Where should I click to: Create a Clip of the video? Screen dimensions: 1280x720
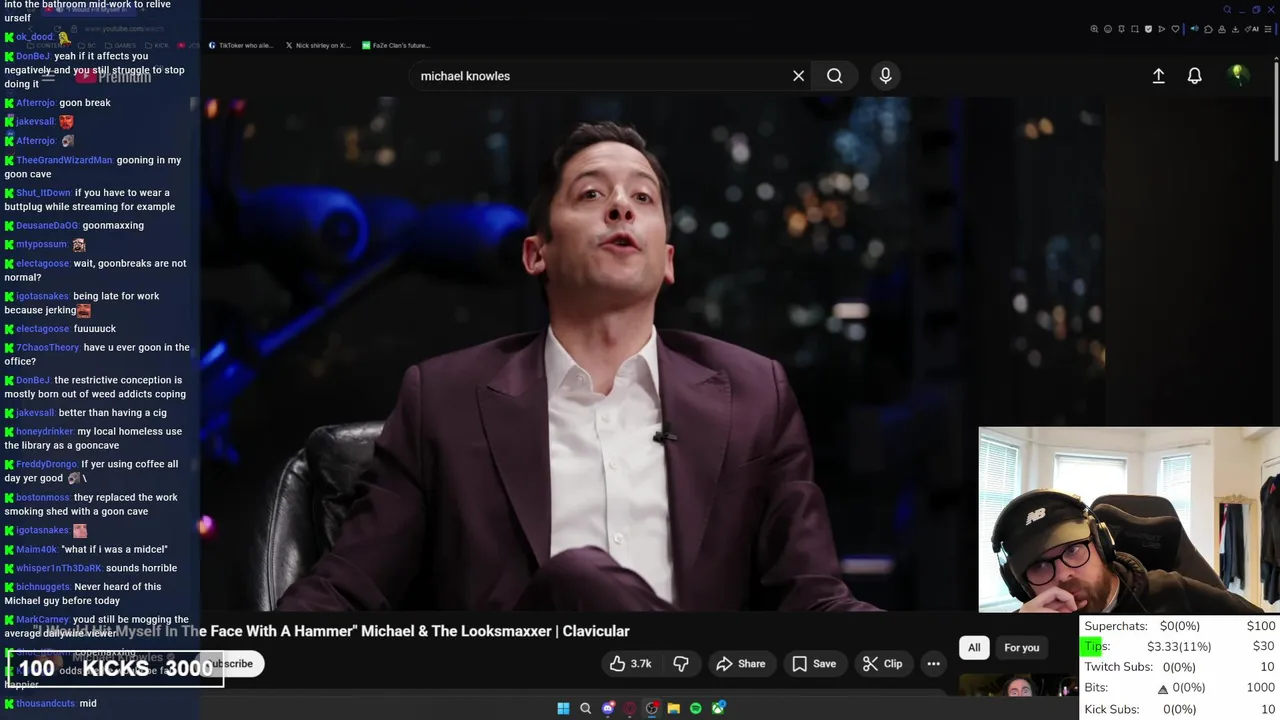882,663
